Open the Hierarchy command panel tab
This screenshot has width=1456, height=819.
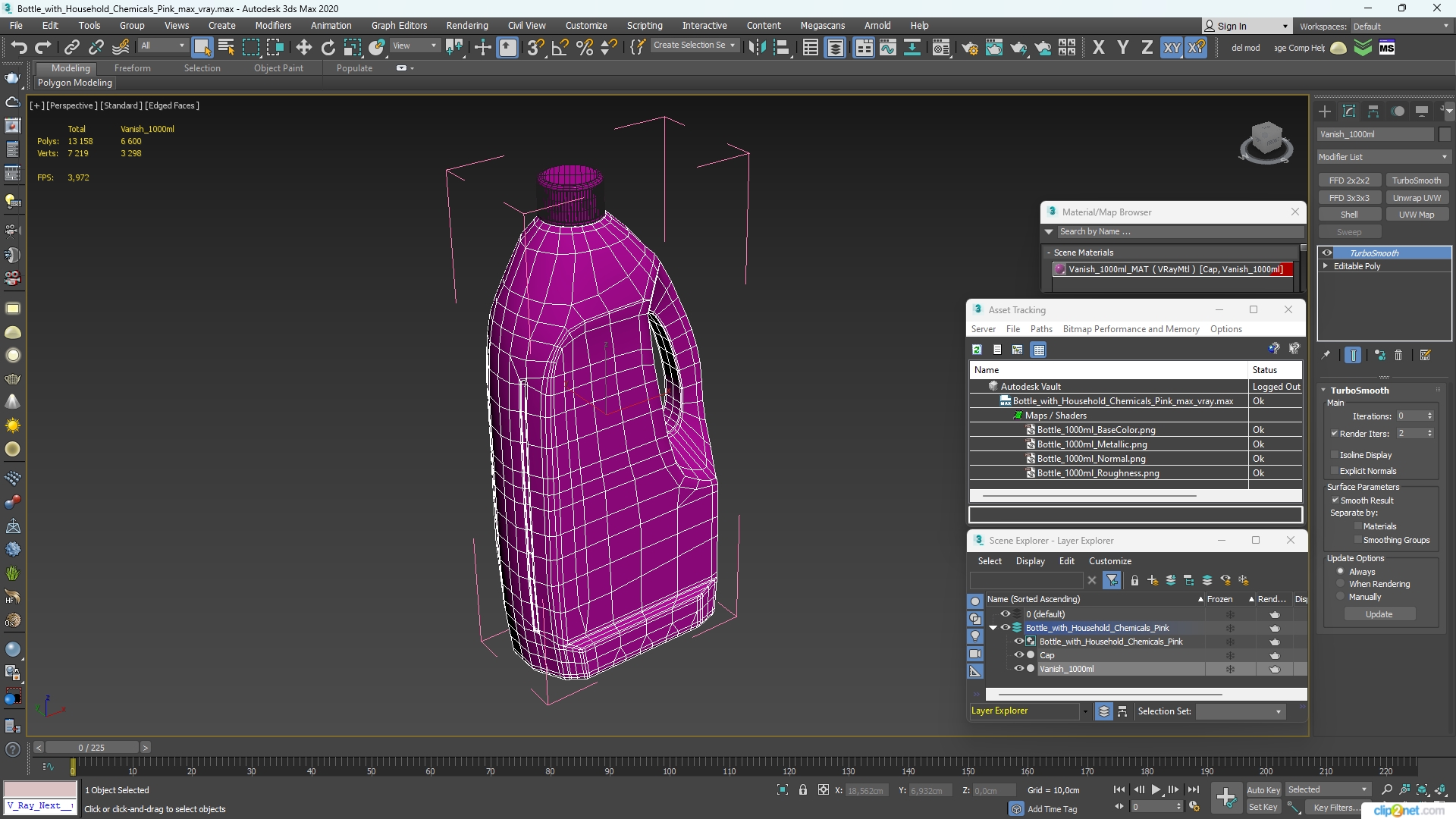point(1373,111)
